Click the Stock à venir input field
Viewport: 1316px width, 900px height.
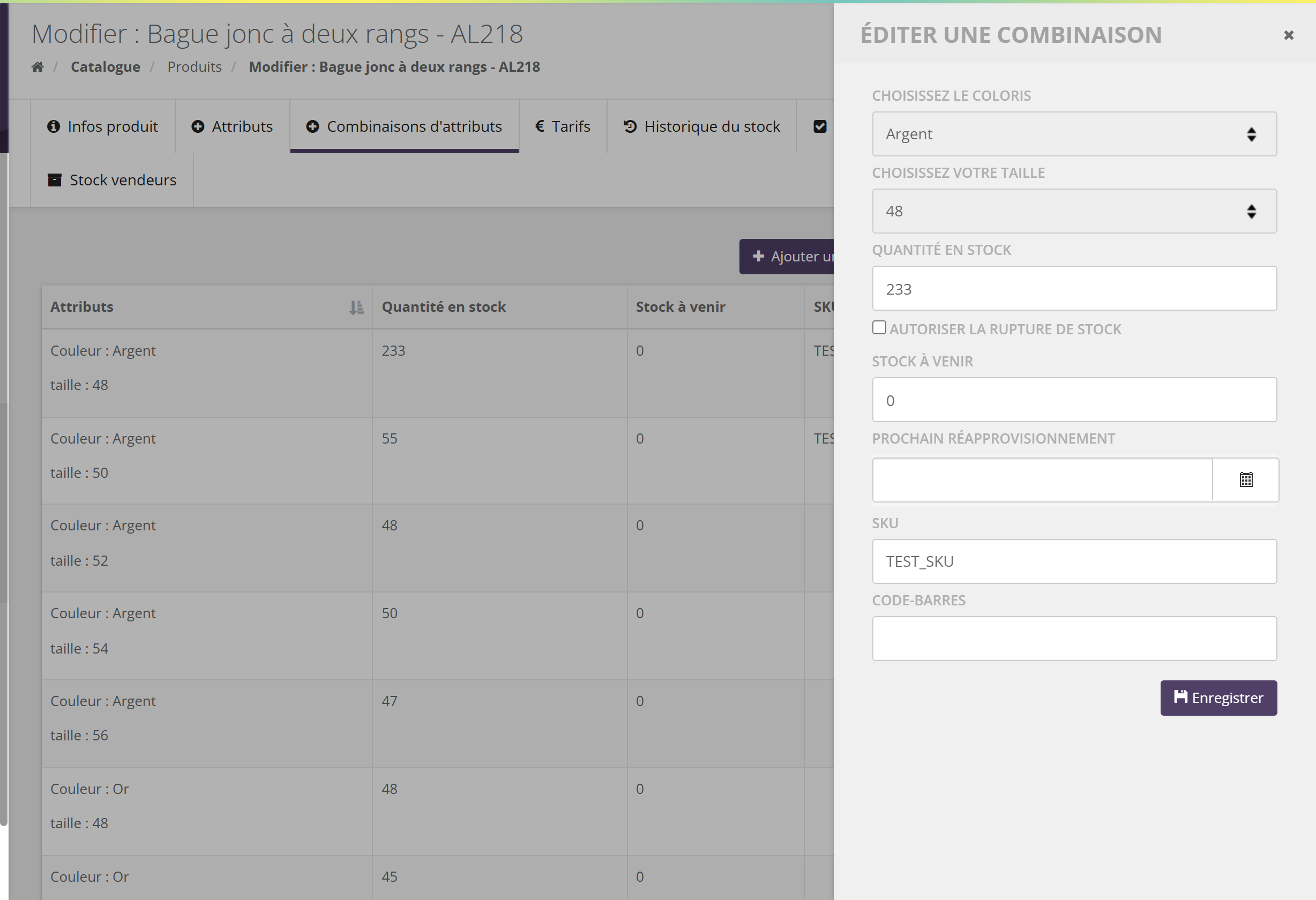point(1074,400)
